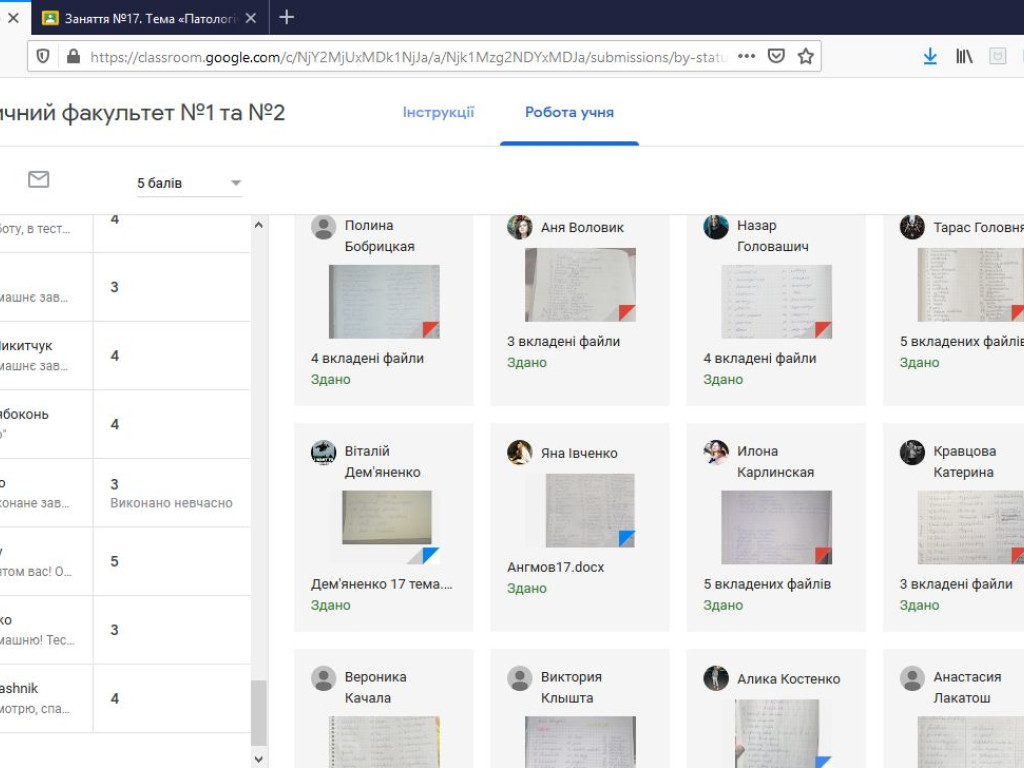The image size is (1024, 768).
Task: Click 3 вкладені файли under Кравцова Катерина
Action: [x=956, y=584]
